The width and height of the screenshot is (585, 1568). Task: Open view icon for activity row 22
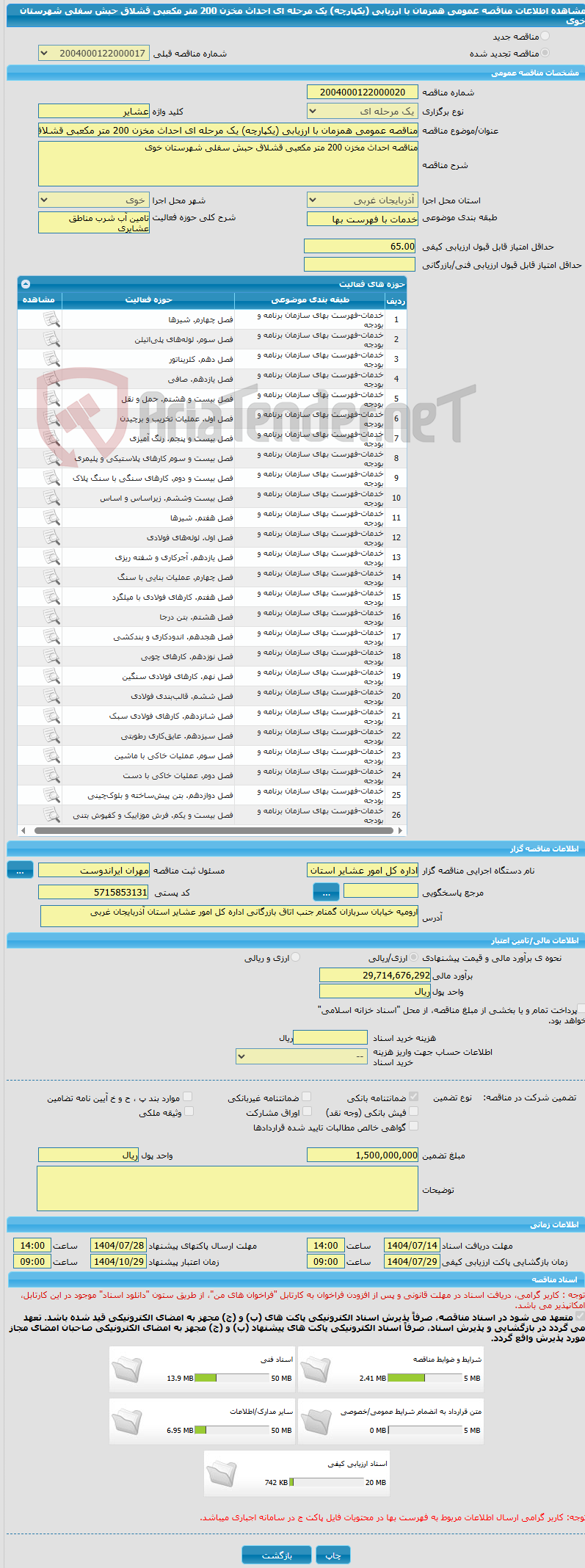point(51,736)
